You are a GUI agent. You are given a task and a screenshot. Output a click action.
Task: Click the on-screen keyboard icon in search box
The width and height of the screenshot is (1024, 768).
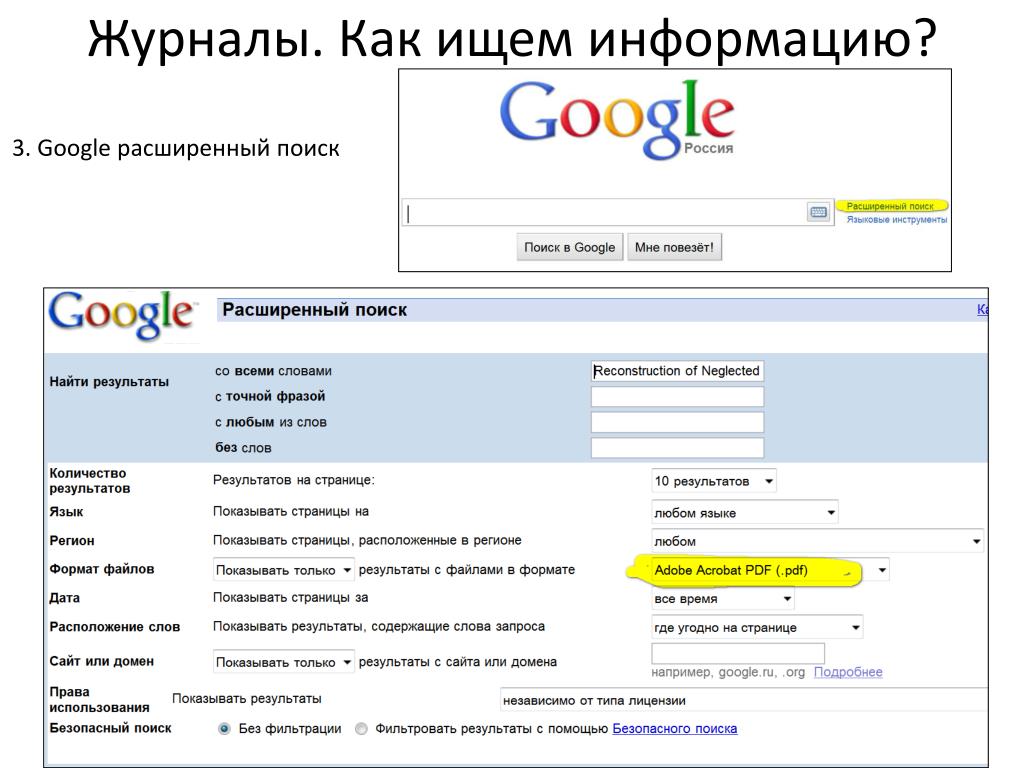[x=818, y=212]
